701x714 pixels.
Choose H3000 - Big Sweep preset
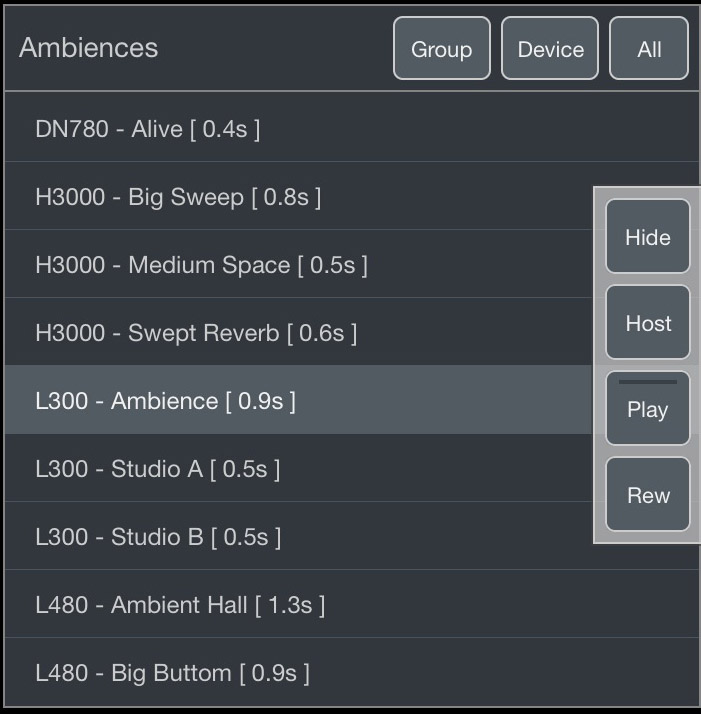click(178, 197)
